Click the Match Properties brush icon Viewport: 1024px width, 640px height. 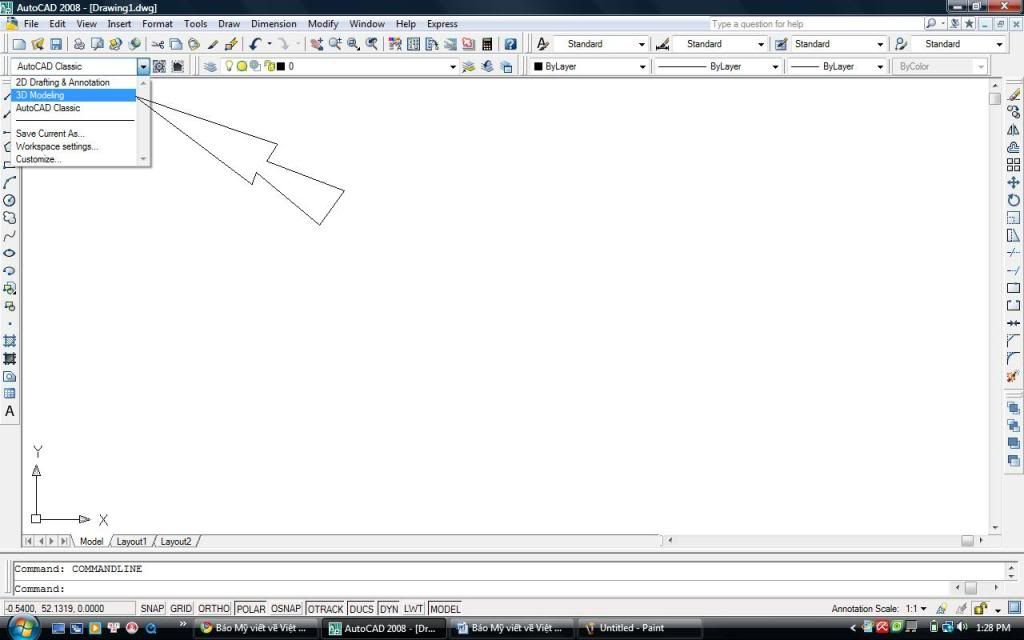[212, 44]
